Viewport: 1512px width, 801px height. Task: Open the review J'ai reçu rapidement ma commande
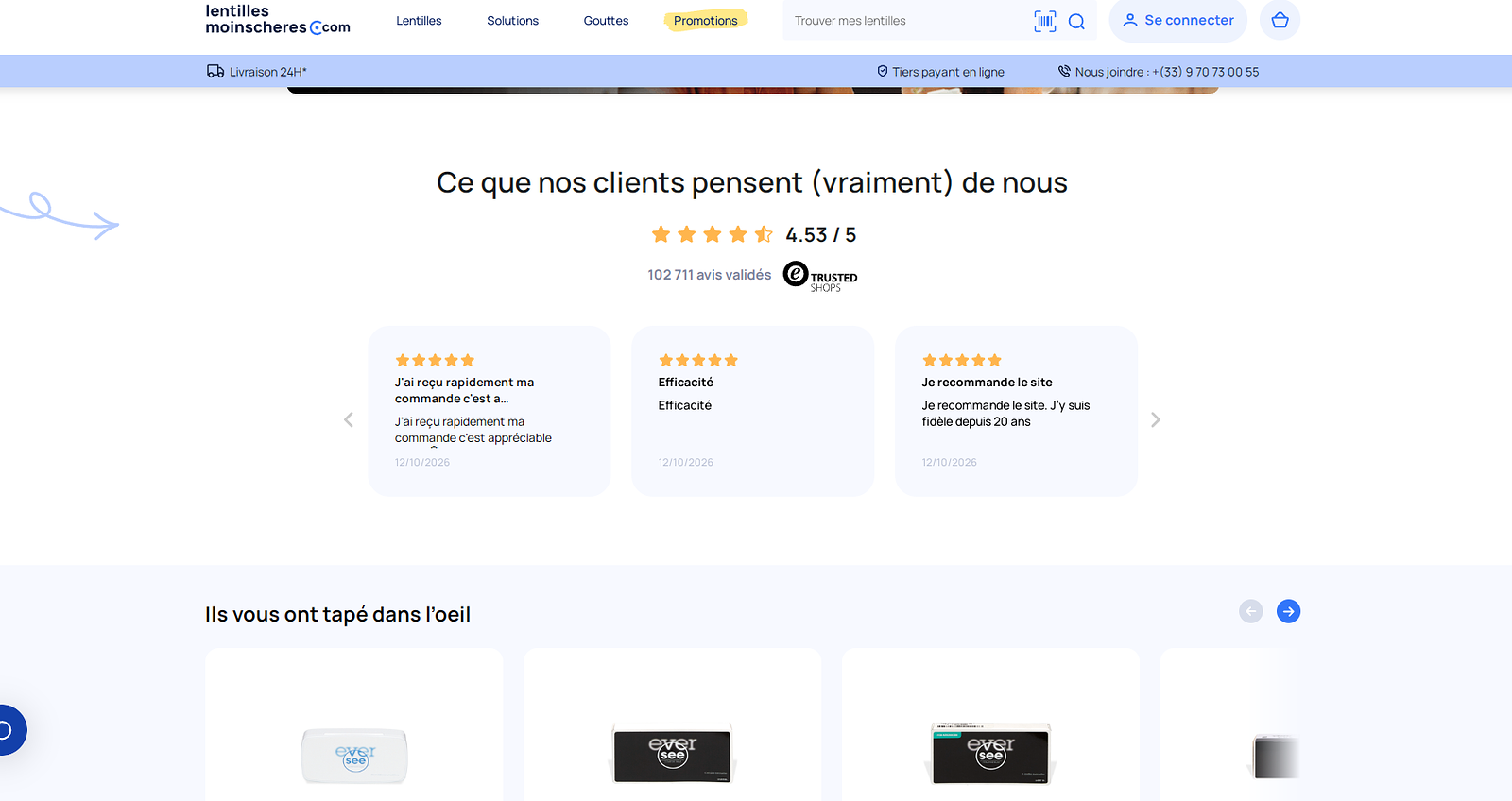coord(490,411)
